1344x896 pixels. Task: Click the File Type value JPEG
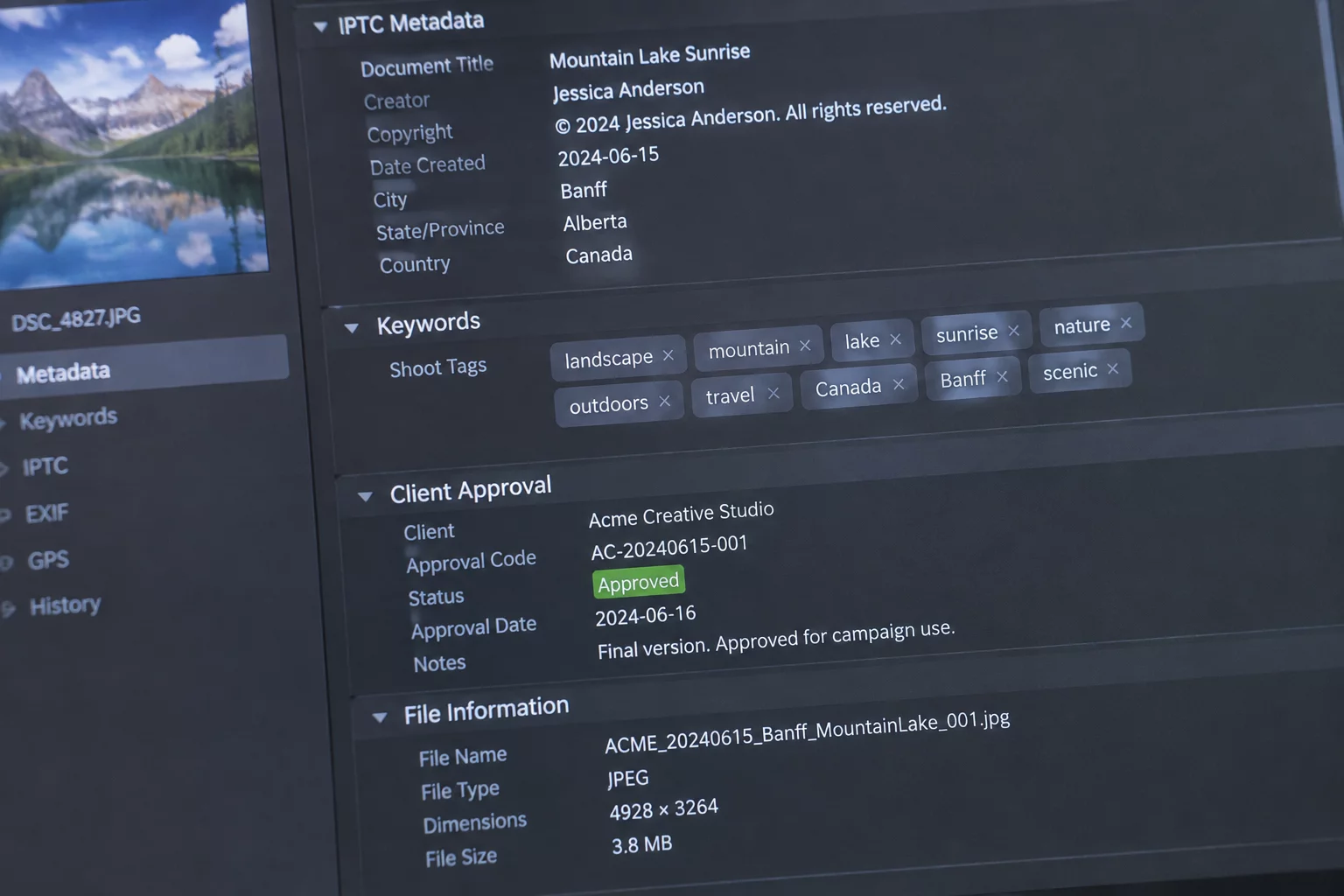pos(628,778)
